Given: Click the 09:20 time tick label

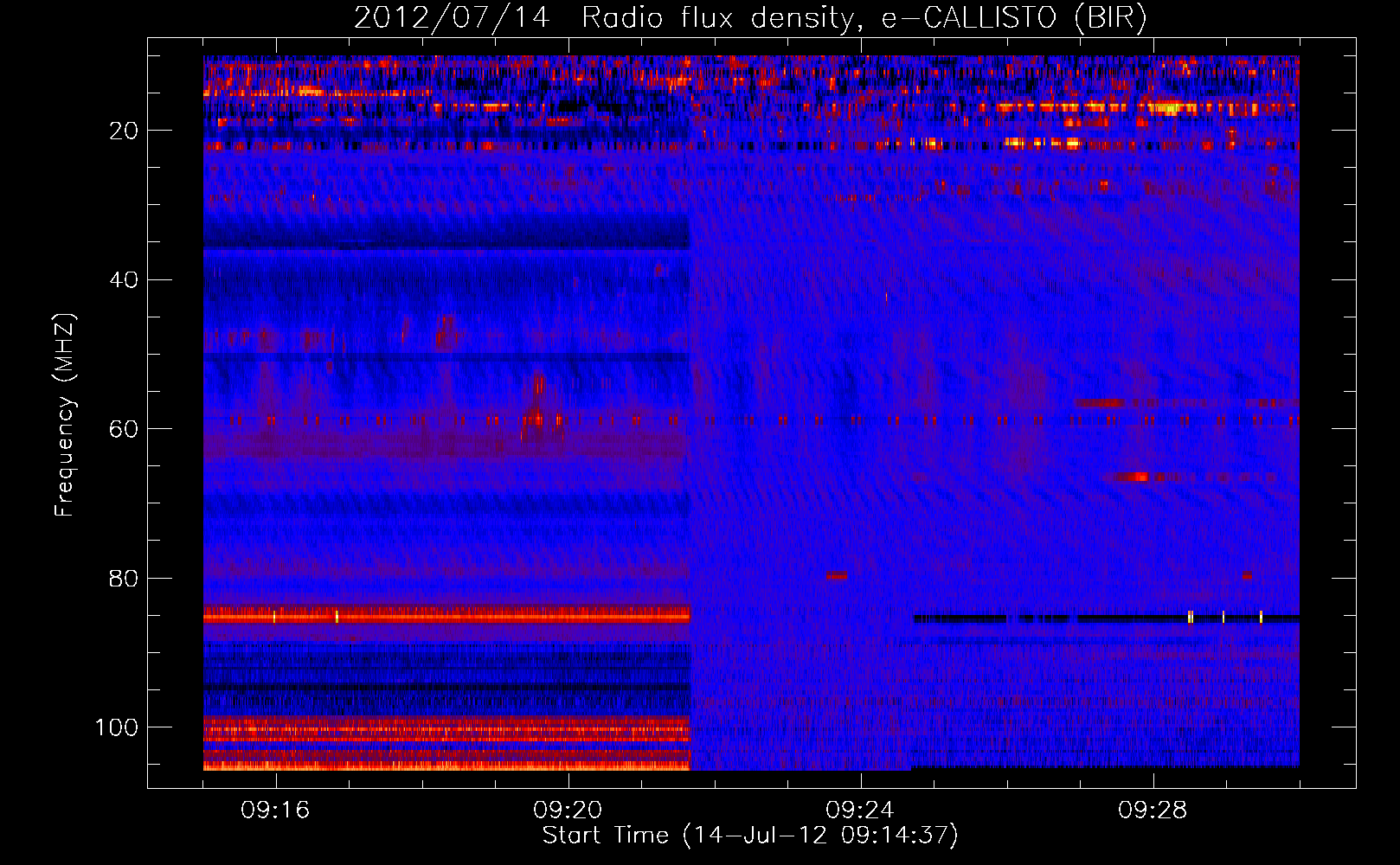Looking at the screenshot, I should click(x=568, y=811).
